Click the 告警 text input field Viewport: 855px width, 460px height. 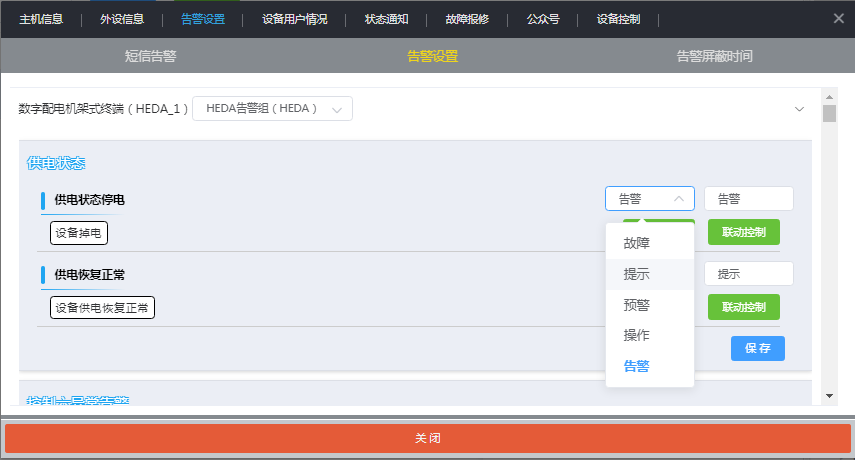[x=748, y=198]
